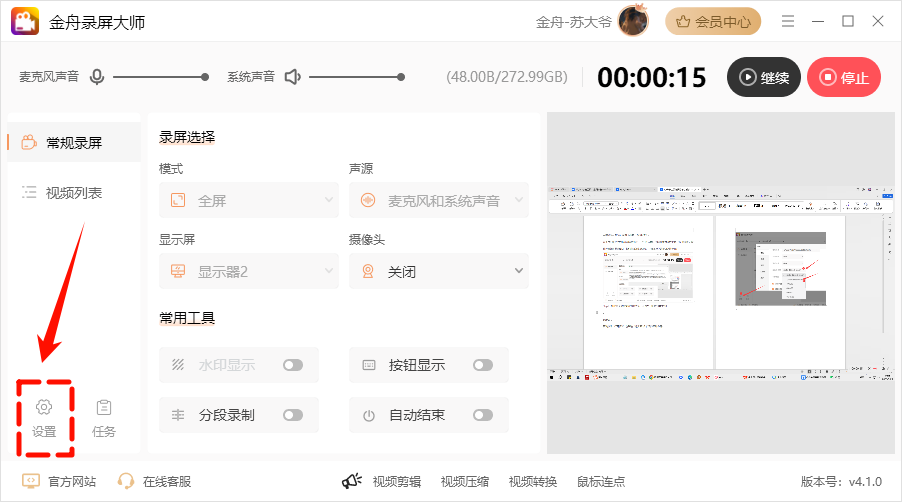Image resolution: width=902 pixels, height=502 pixels.
Task: Open the 任务 clipboard icon
Action: tap(104, 407)
